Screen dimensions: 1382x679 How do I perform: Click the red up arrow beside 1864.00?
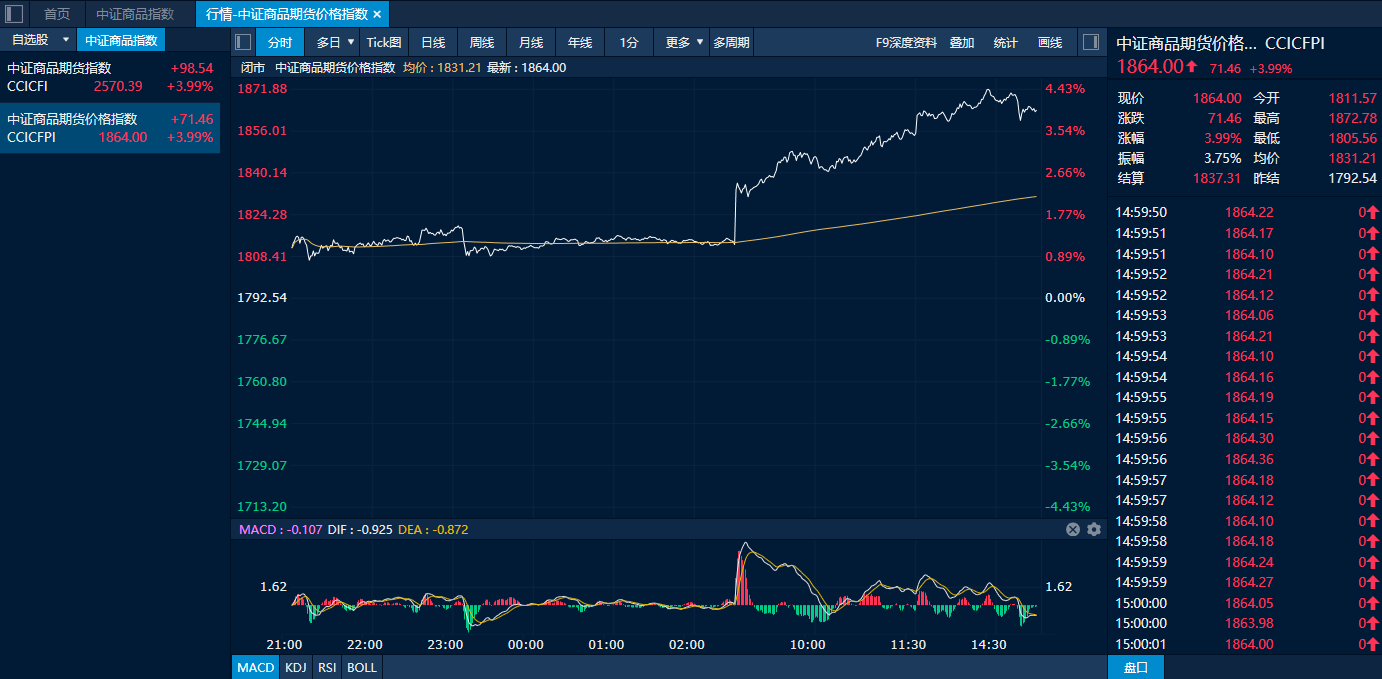1192,67
